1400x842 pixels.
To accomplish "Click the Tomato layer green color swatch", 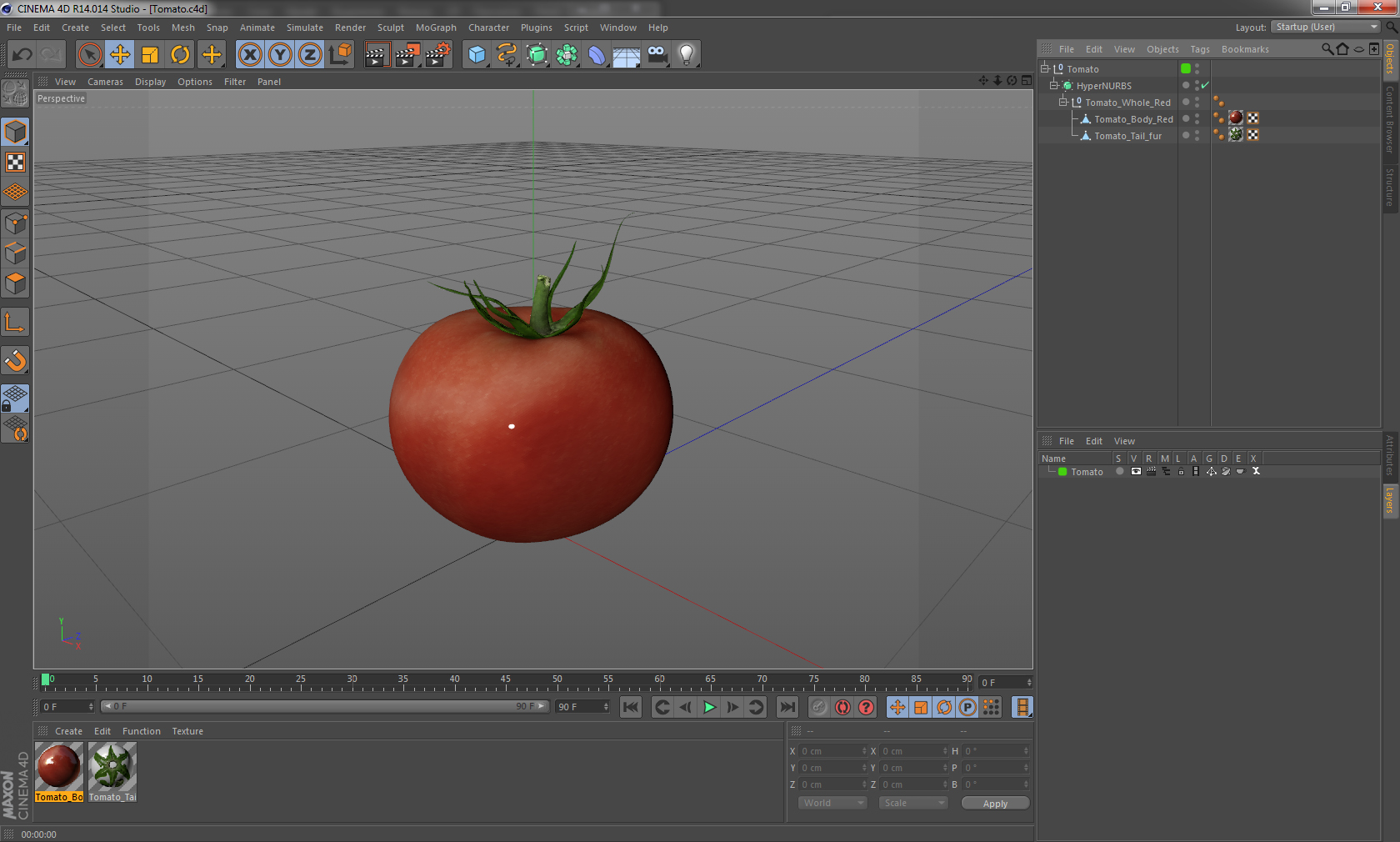I will pos(1062,472).
